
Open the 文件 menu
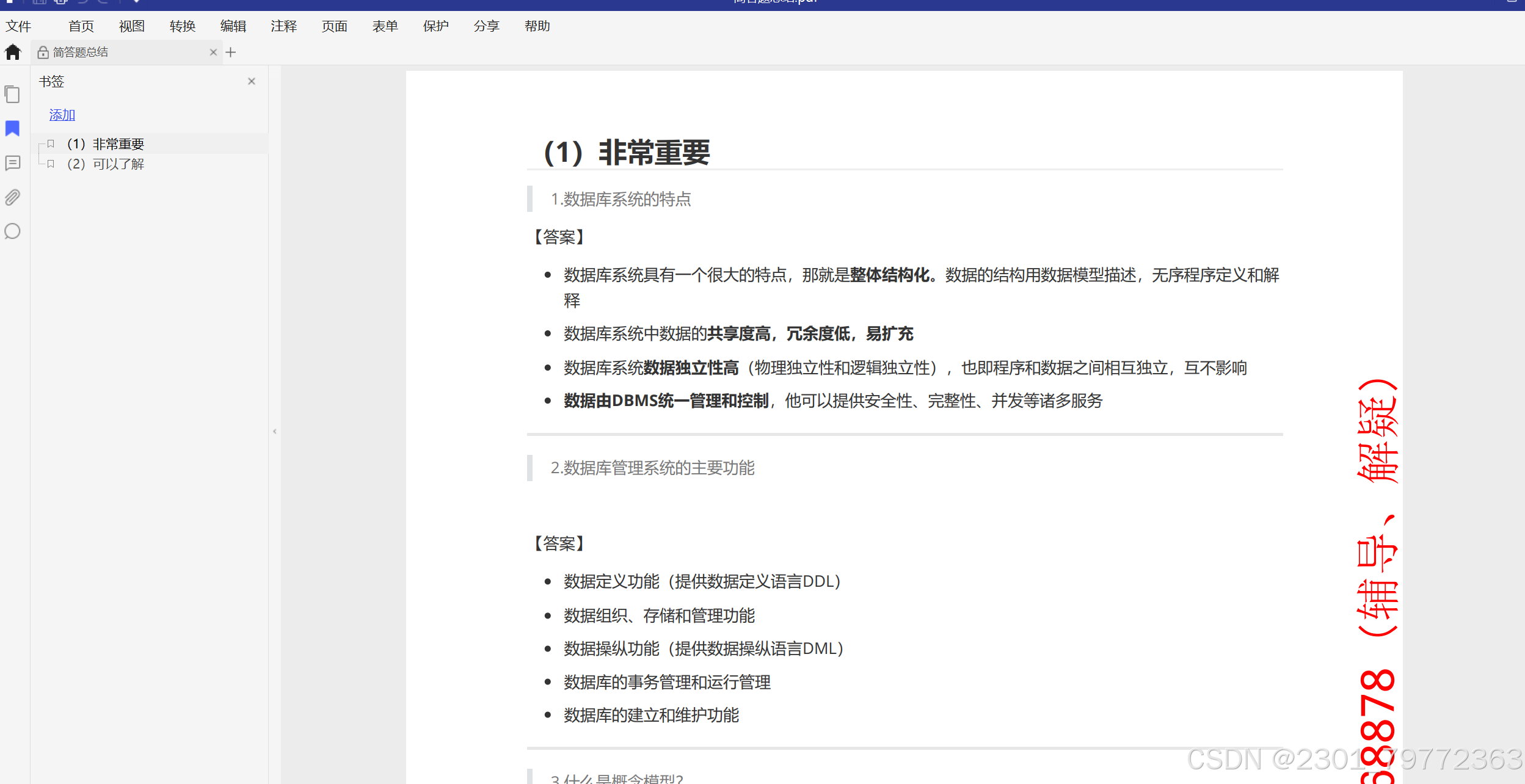point(18,26)
